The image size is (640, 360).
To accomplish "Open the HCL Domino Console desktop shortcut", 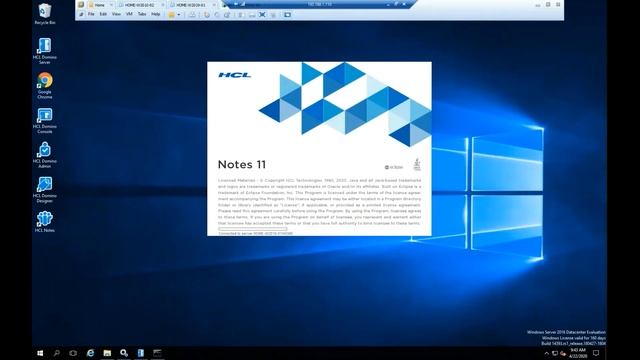I will [44, 120].
